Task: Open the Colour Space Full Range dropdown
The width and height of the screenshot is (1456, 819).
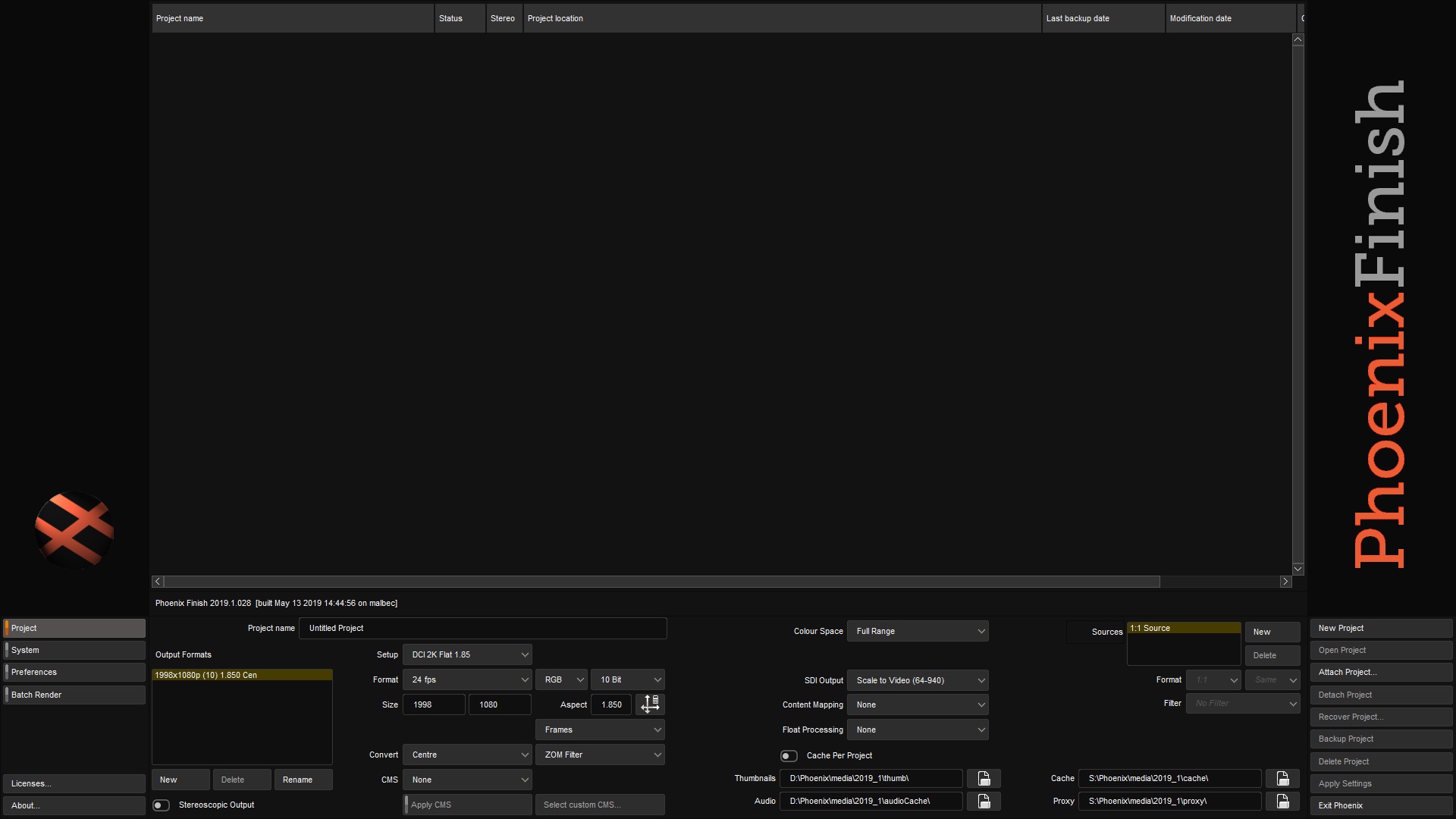Action: click(x=918, y=631)
